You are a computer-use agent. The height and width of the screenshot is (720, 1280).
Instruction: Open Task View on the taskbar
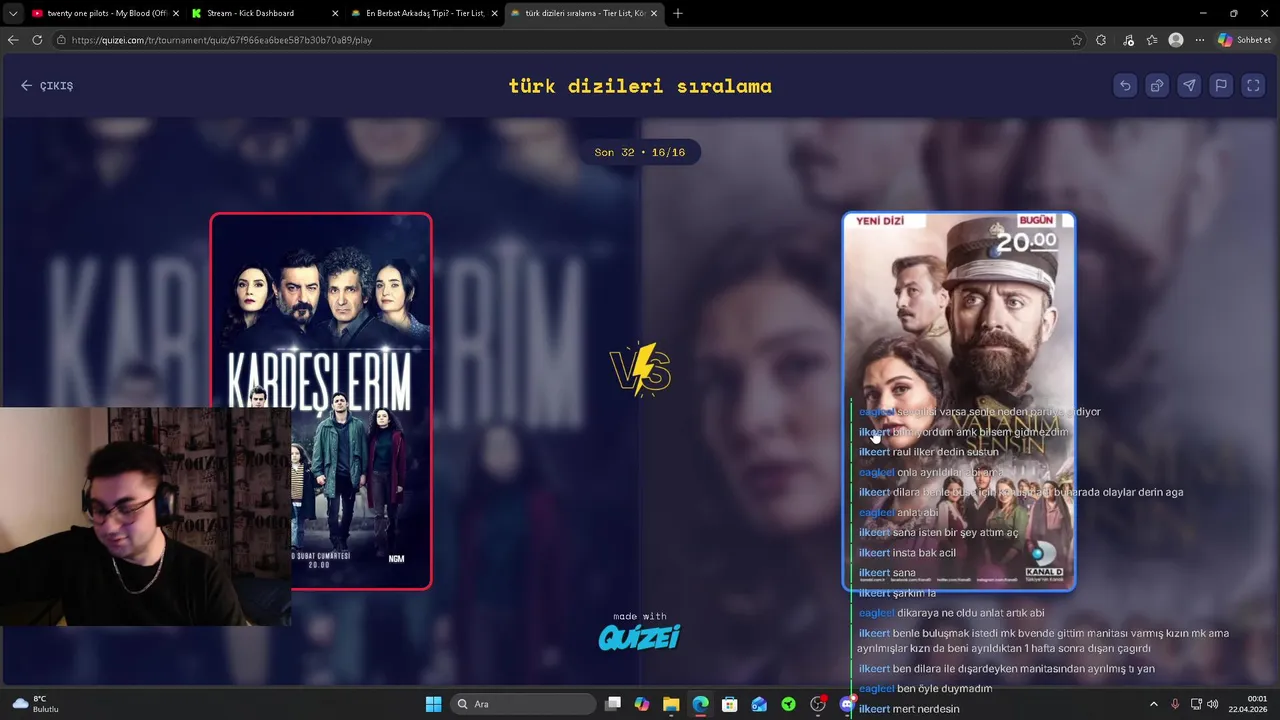(x=613, y=704)
